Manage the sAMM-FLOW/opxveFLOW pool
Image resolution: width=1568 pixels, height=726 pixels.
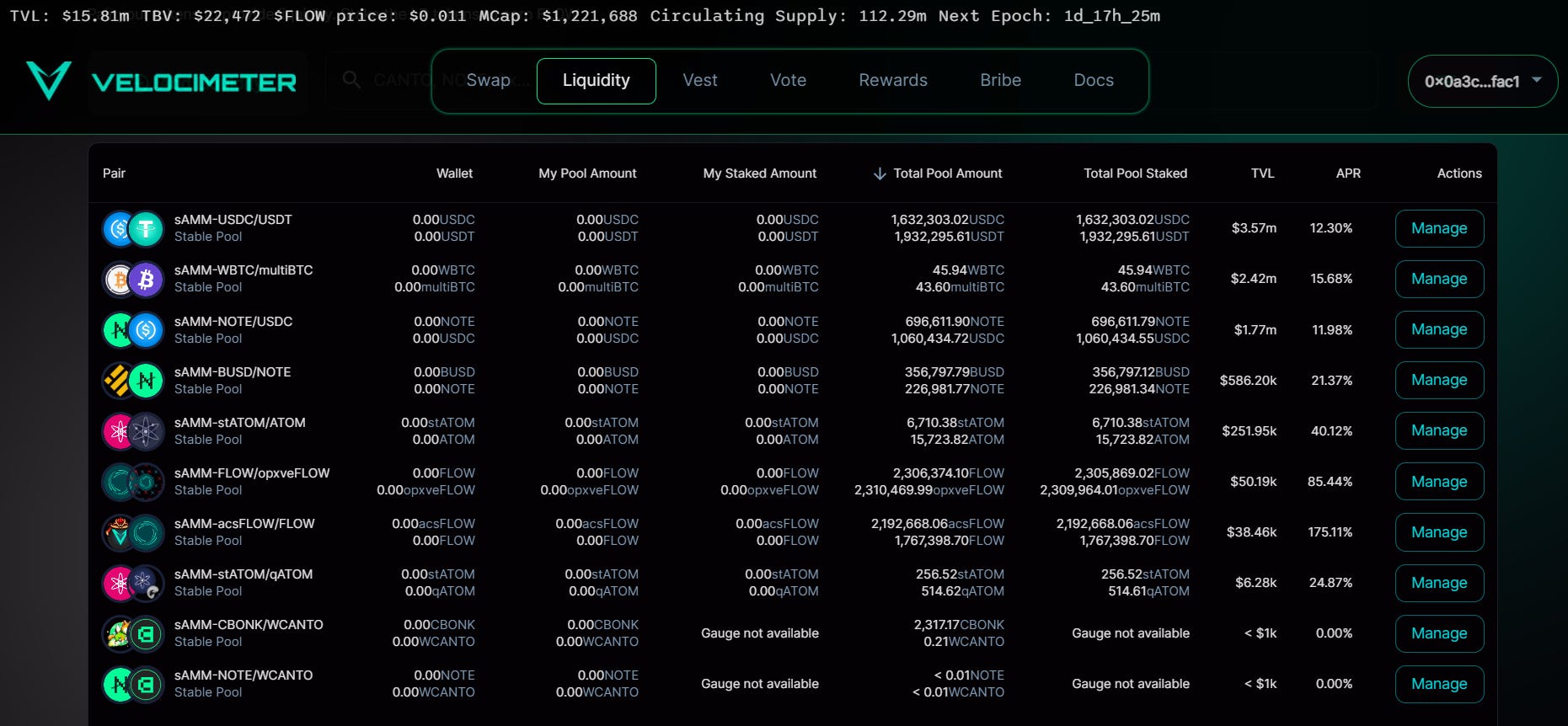(1439, 482)
